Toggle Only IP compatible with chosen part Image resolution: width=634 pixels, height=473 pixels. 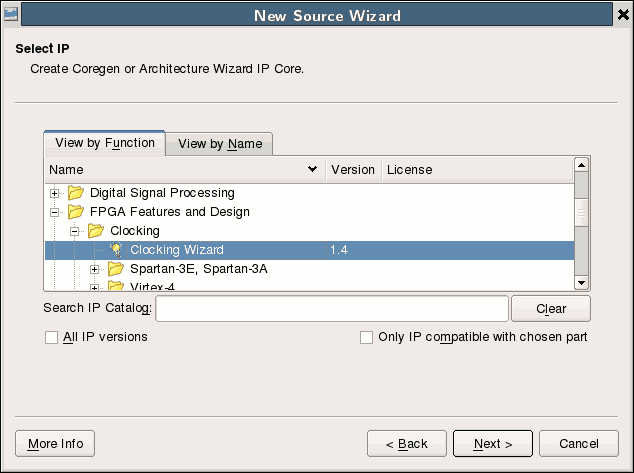click(367, 338)
